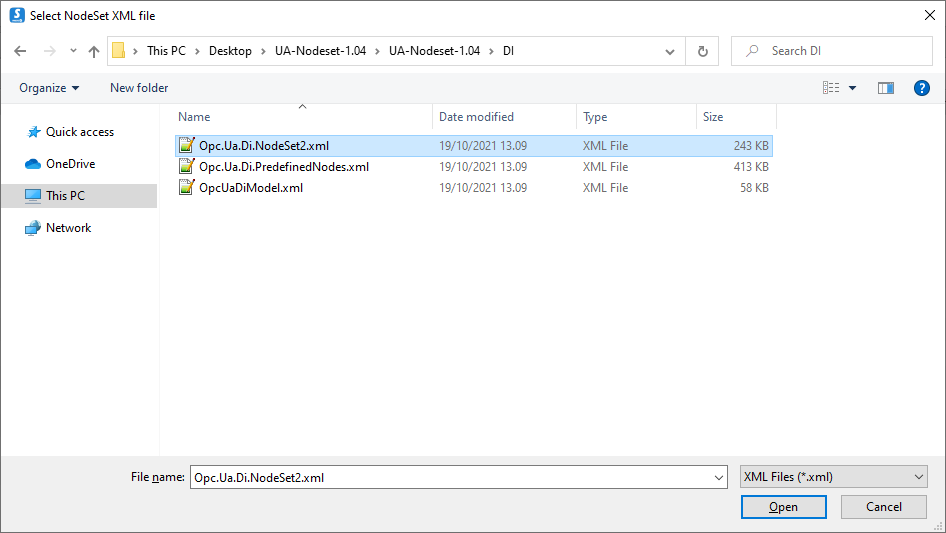Image resolution: width=946 pixels, height=533 pixels.
Task: Expand the recent locations dropdown arrow
Action: coord(73,51)
